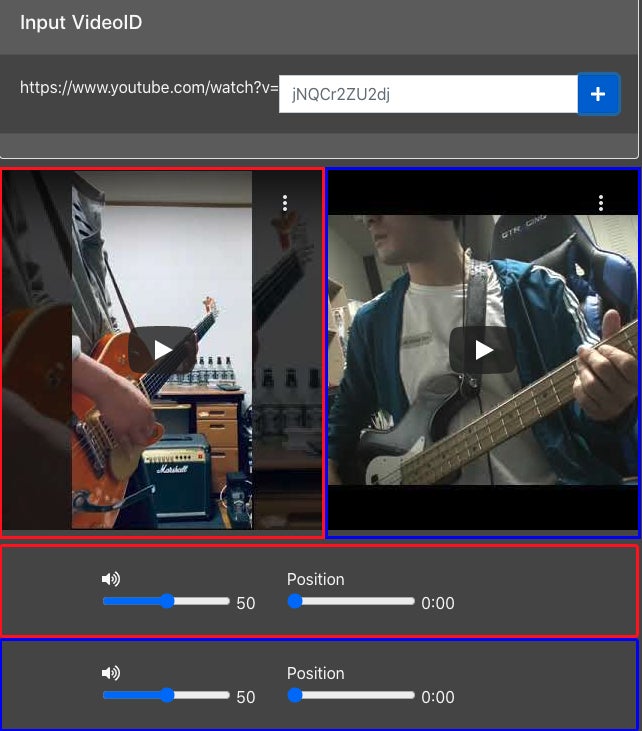Mute using speaker icon in blue panel
The height and width of the screenshot is (731, 642).
(x=111, y=673)
